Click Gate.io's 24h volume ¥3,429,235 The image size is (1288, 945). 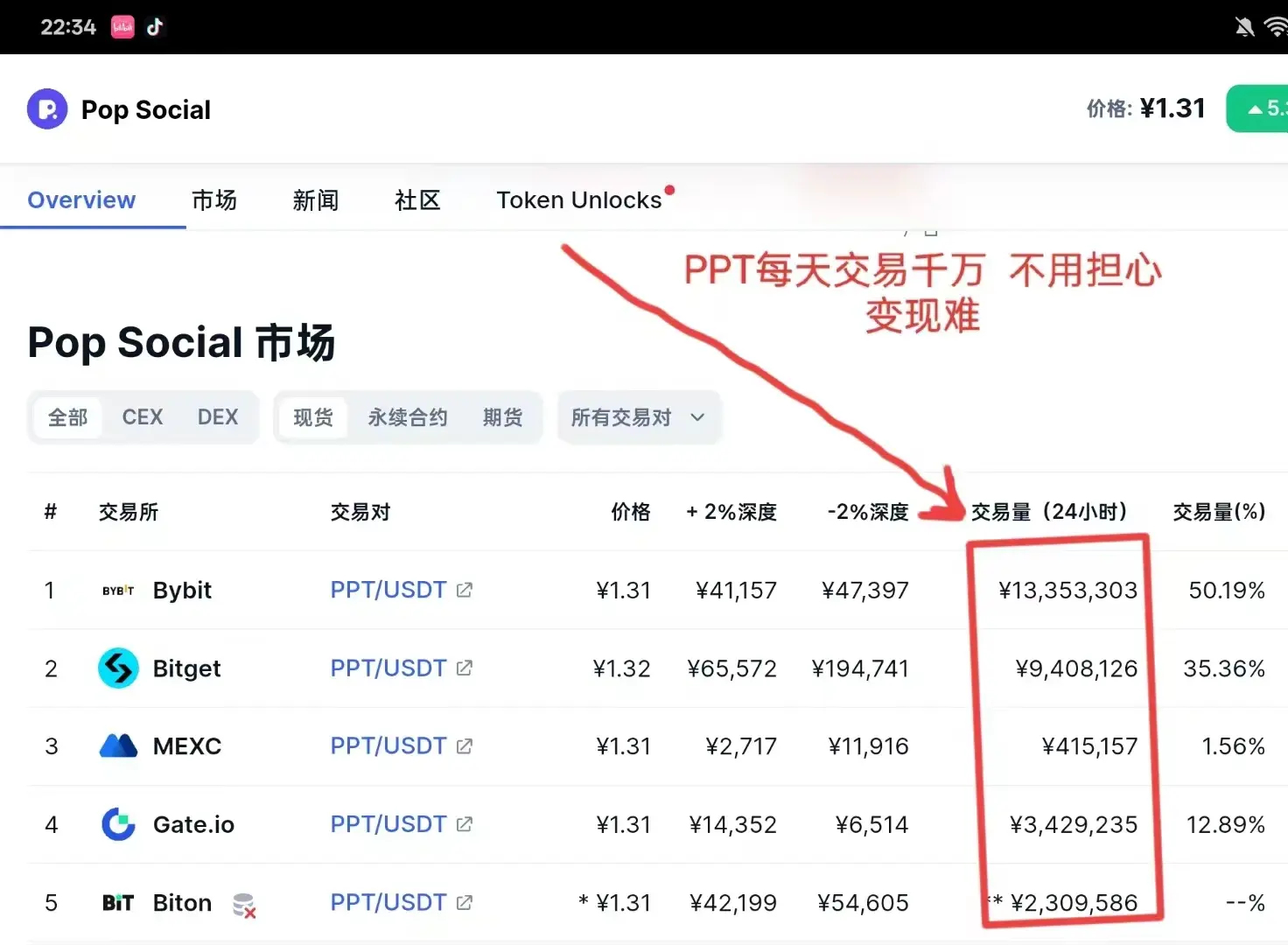(x=1074, y=824)
